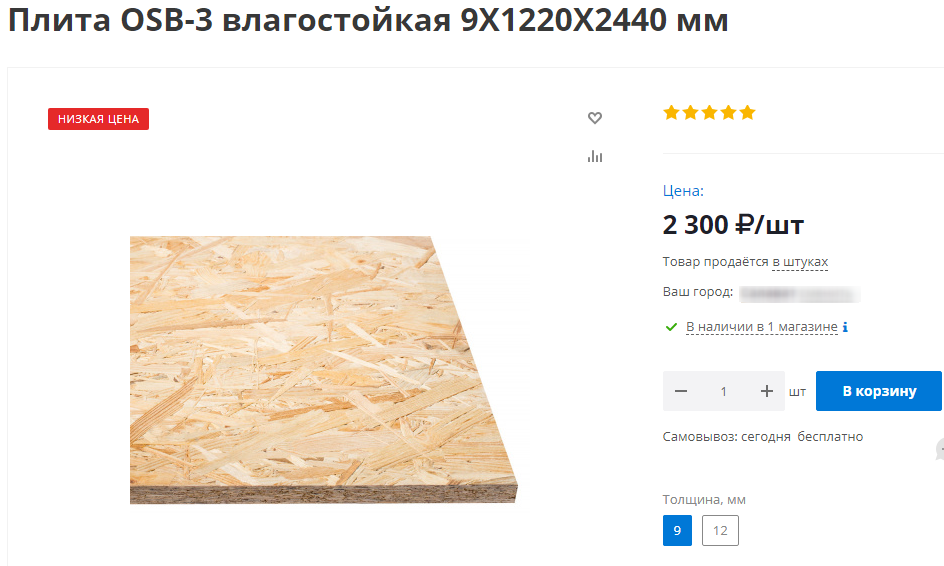Open the "в штуках" units hint
Screen dimensions: 944x566
click(x=800, y=262)
